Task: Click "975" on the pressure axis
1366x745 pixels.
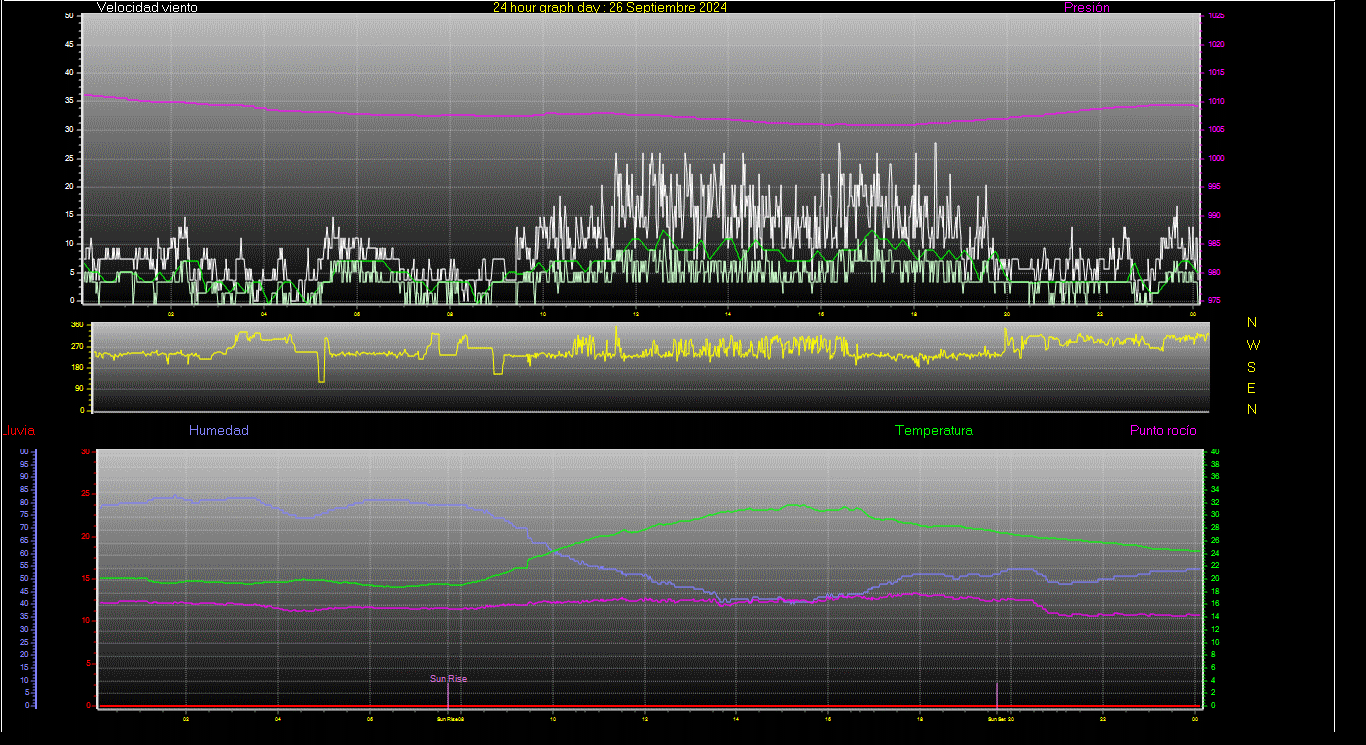Action: pos(1213,300)
